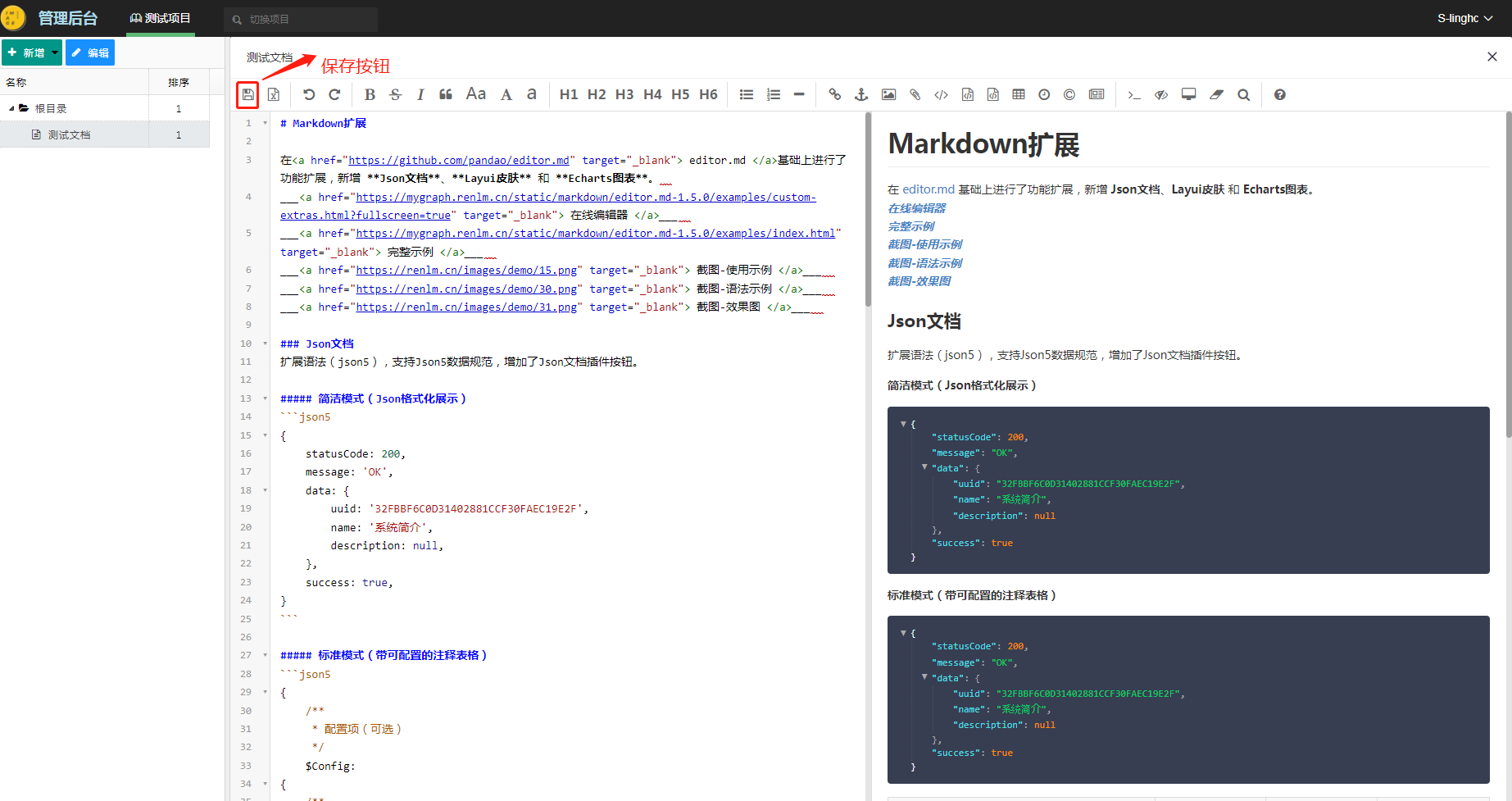Insert a hyperlink
1512x801 pixels.
834,94
